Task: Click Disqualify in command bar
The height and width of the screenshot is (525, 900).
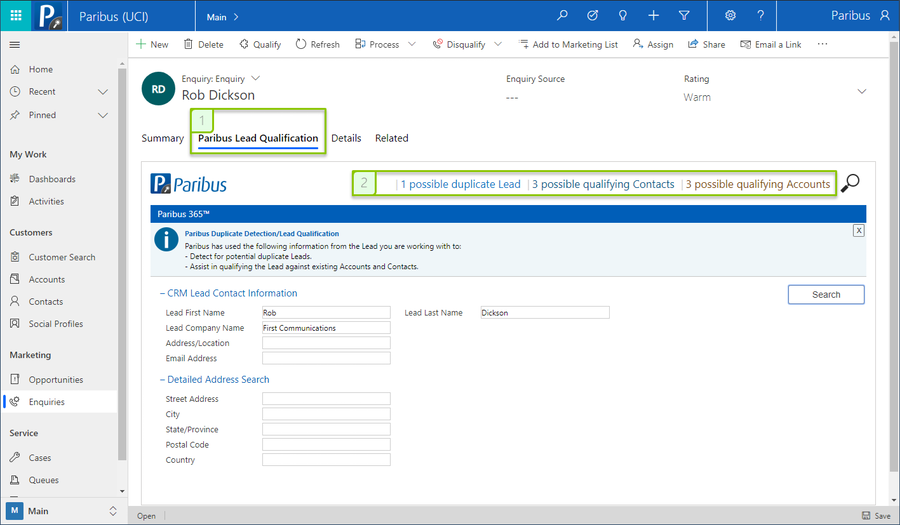Action: click(459, 44)
